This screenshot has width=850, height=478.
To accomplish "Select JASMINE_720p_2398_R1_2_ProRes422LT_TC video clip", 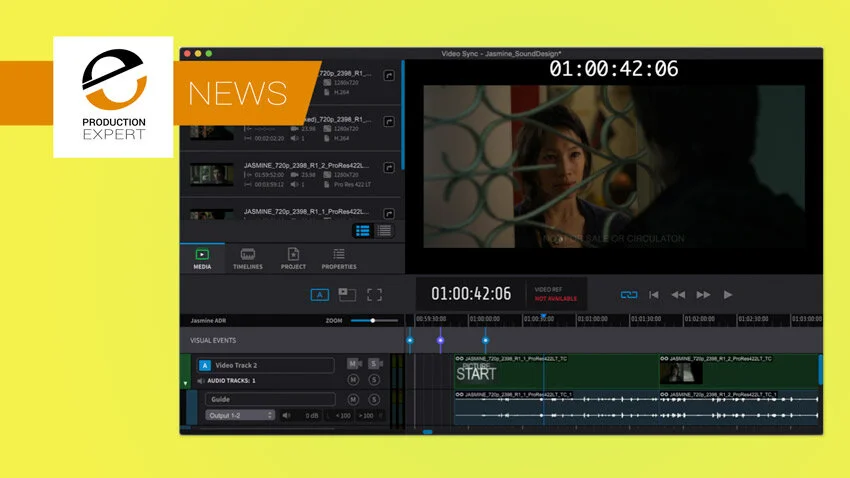I will [x=738, y=371].
